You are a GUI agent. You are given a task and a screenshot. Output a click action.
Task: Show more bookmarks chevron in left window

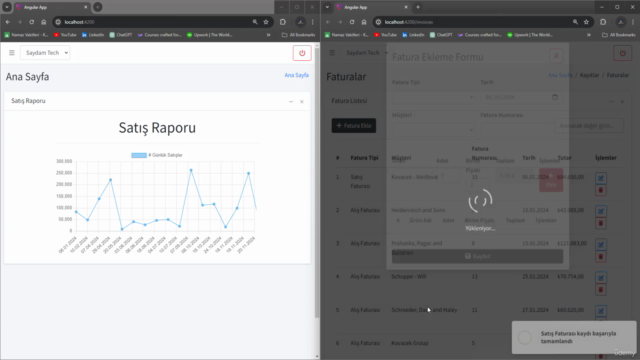269,35
